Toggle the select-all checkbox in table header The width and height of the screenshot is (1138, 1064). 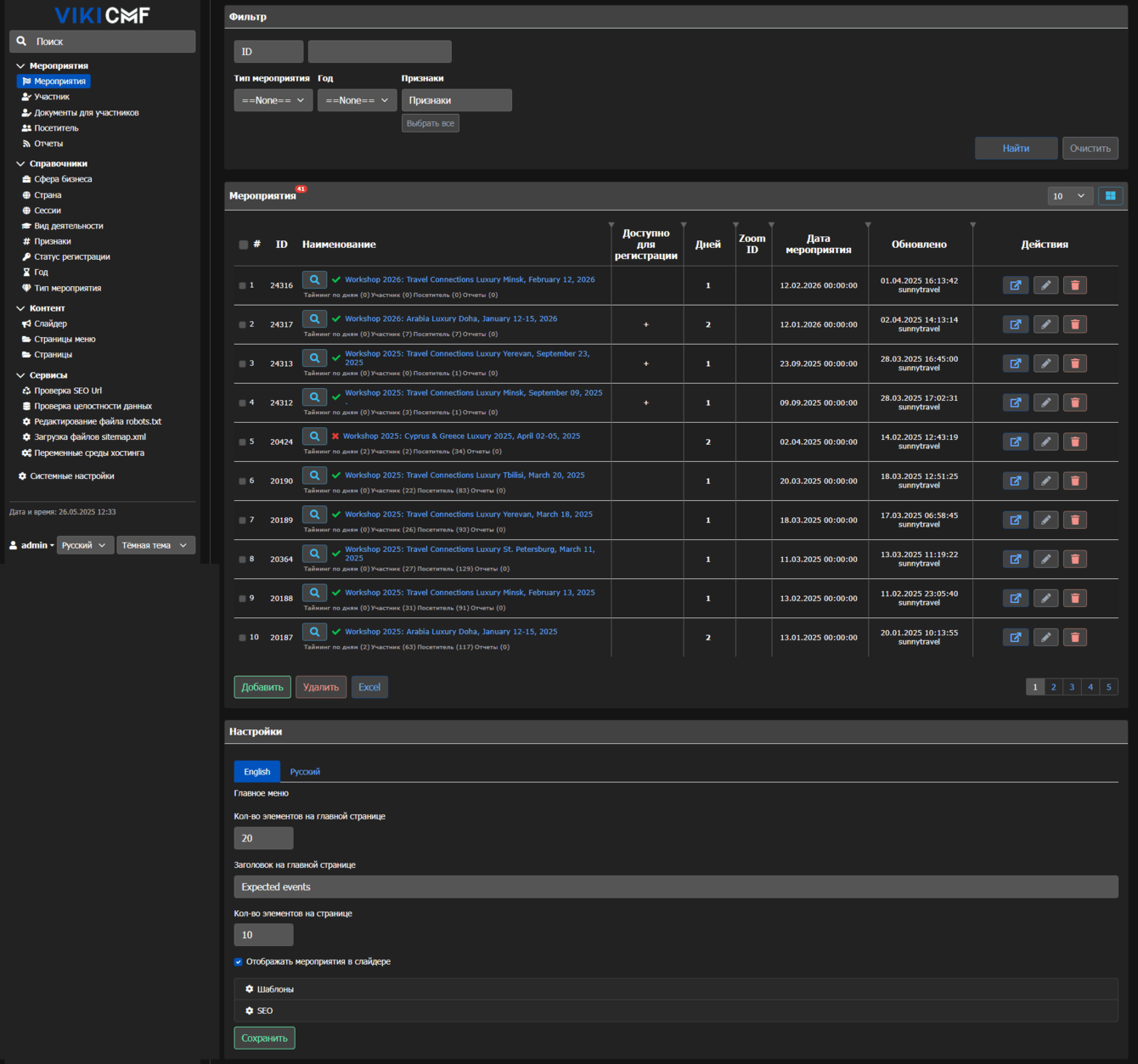point(244,245)
